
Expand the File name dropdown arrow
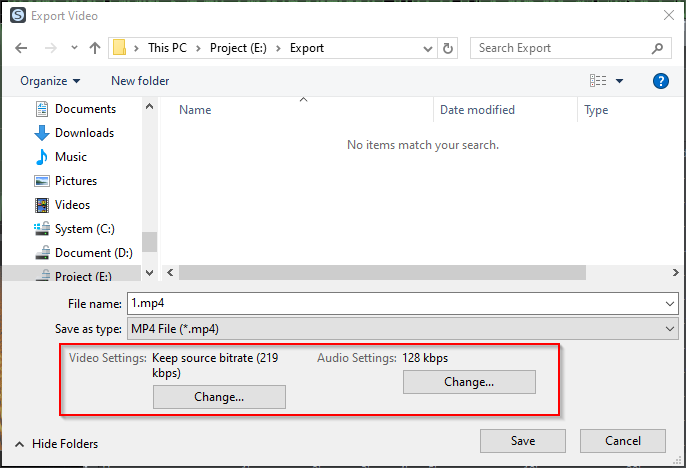pyautogui.click(x=670, y=304)
